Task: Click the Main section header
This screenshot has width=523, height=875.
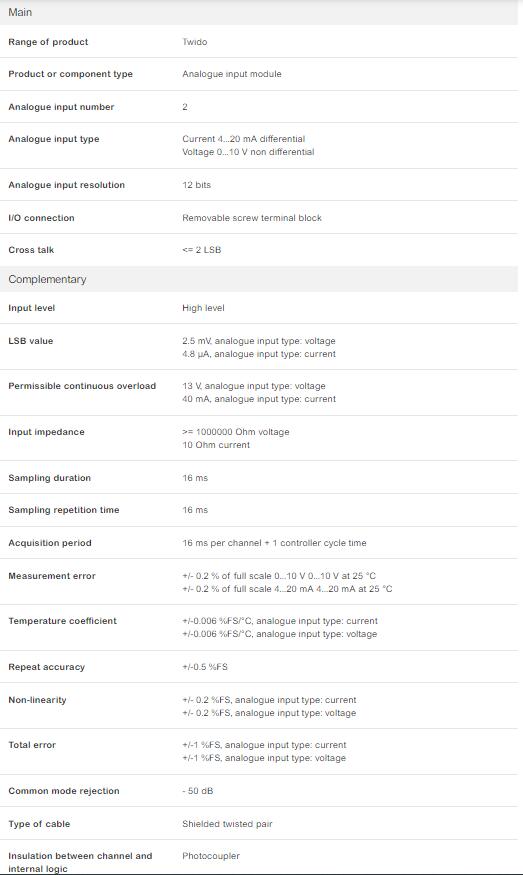Action: (x=258, y=12)
